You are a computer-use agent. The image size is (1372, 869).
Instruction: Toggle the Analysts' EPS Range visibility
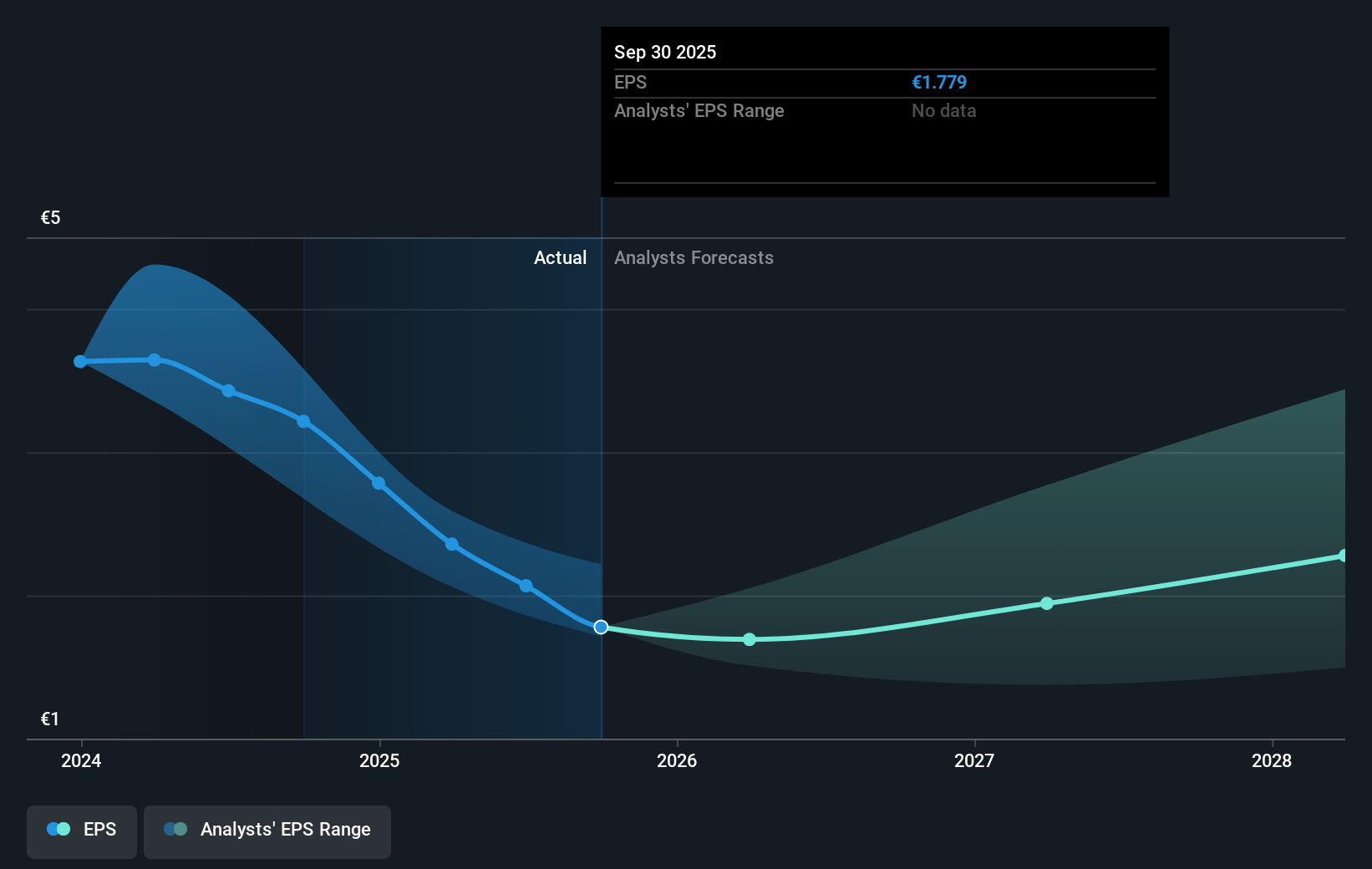(267, 831)
